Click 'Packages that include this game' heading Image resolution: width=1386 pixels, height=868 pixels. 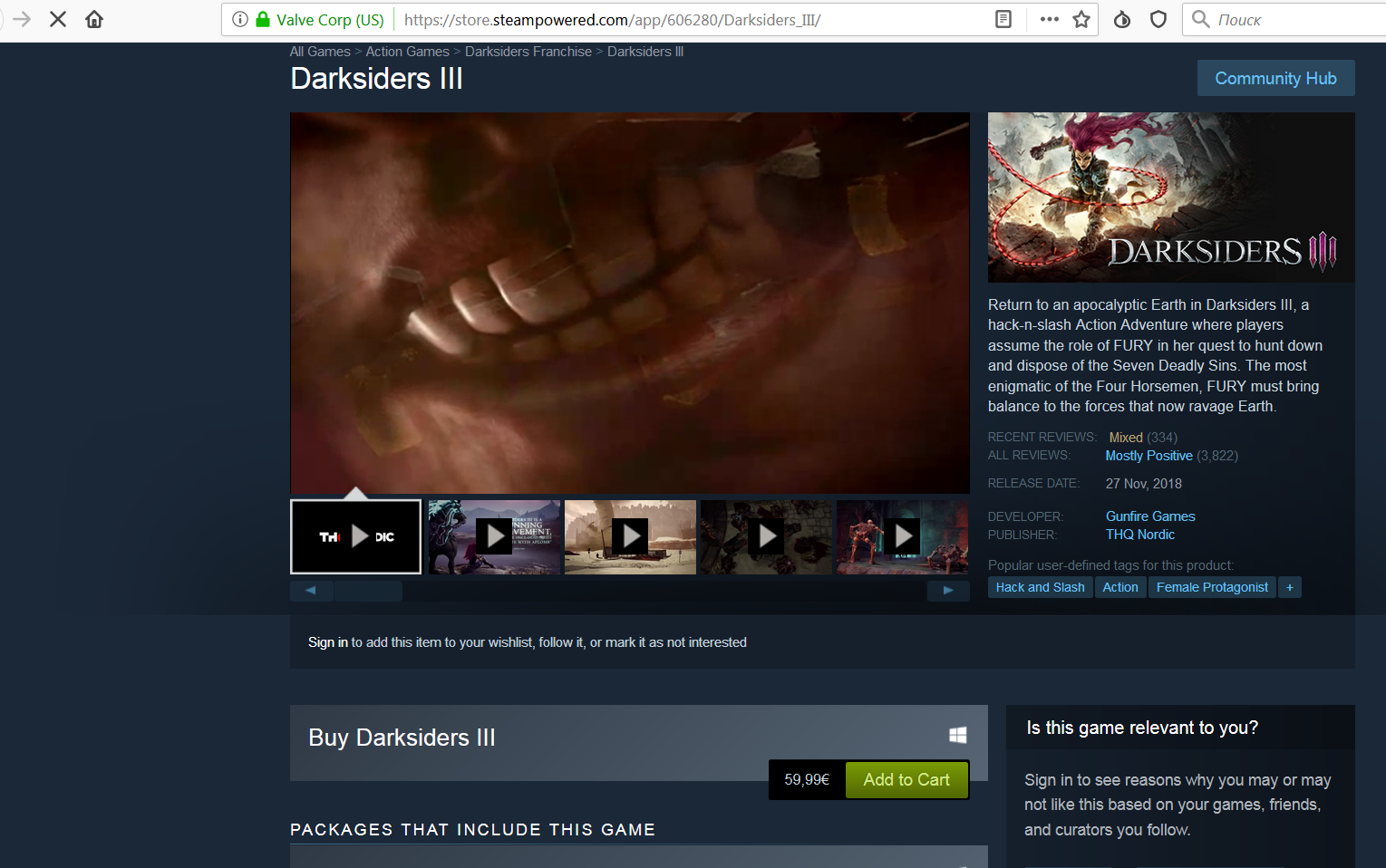472,830
